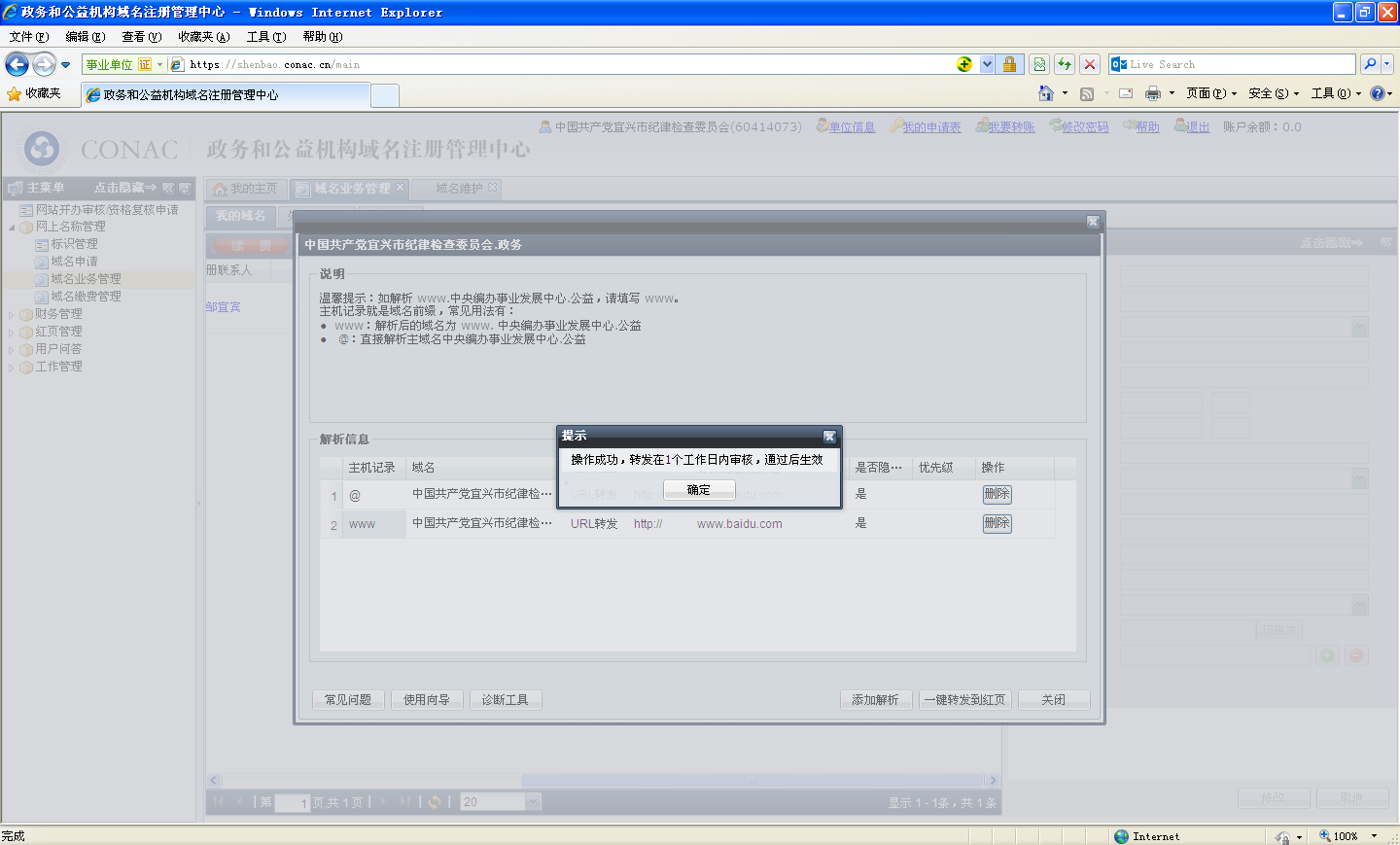Click 点击隐藏 in main menu header

click(x=125, y=188)
